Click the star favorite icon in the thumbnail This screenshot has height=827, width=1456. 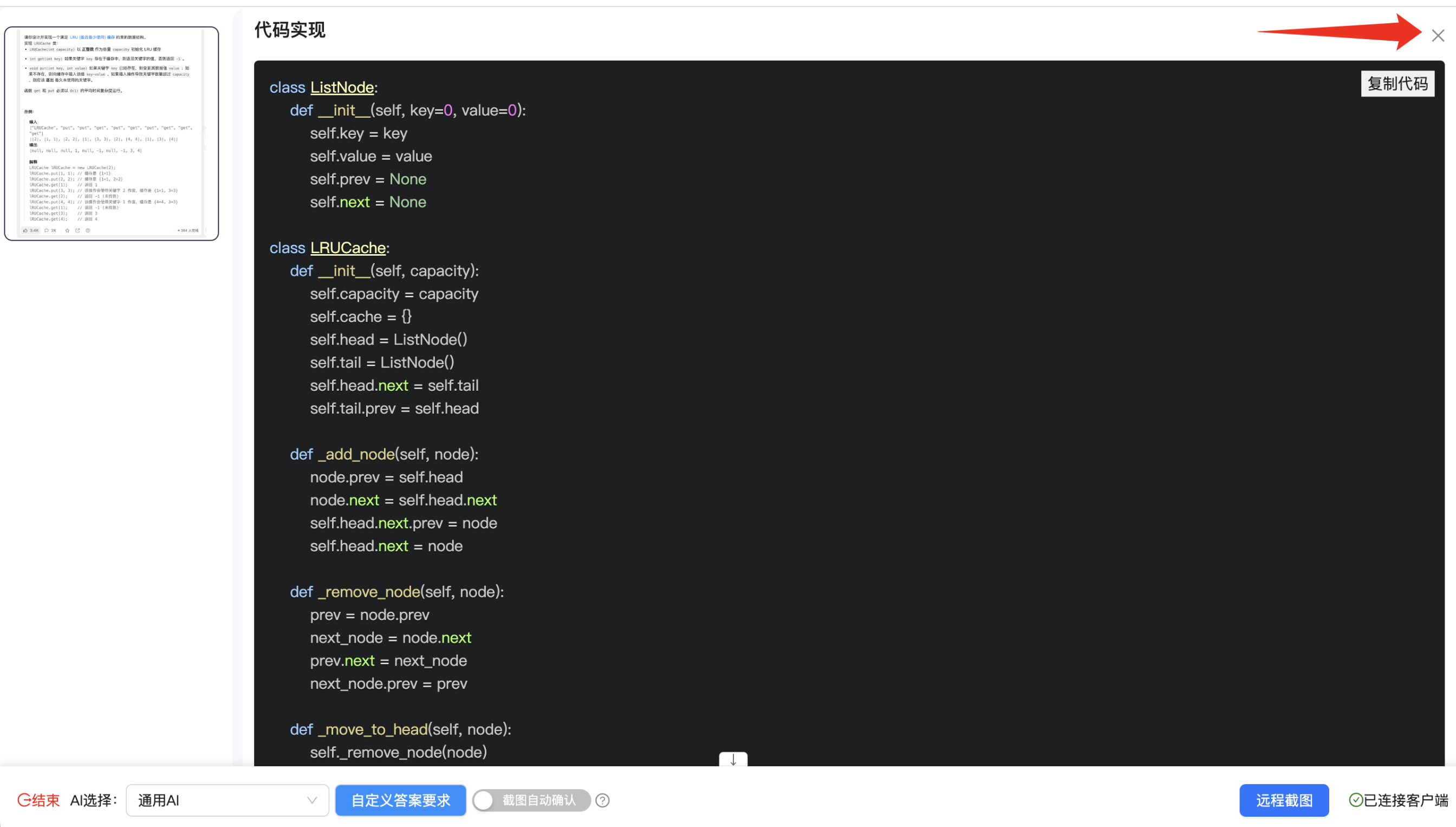[x=68, y=231]
